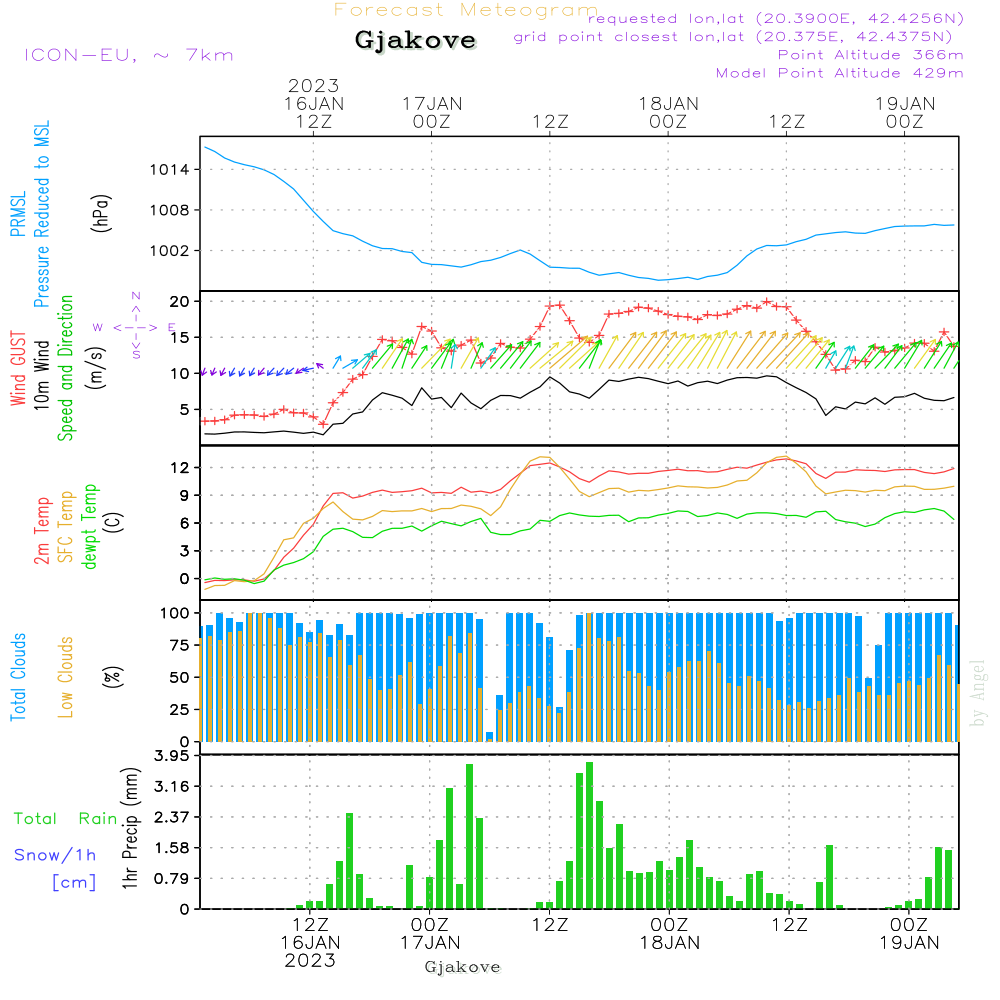
Task: Click the Total Rain legend text
Action: pos(66,818)
